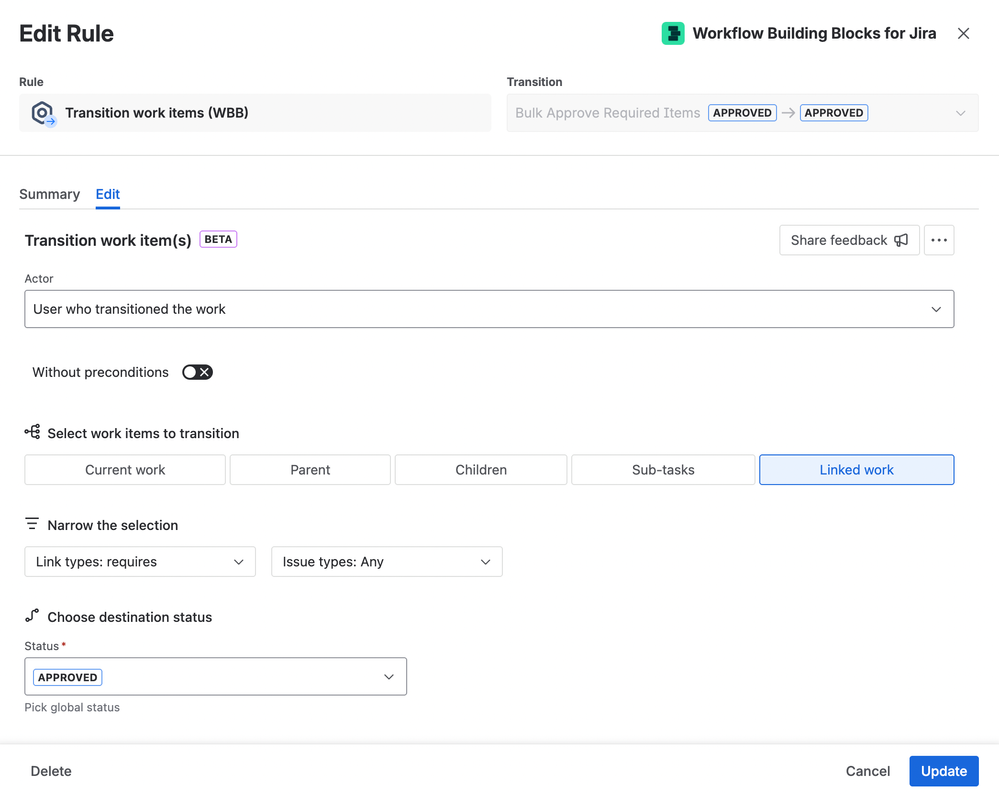Click the Delete button
Image resolution: width=999 pixels, height=794 pixels.
(x=51, y=771)
